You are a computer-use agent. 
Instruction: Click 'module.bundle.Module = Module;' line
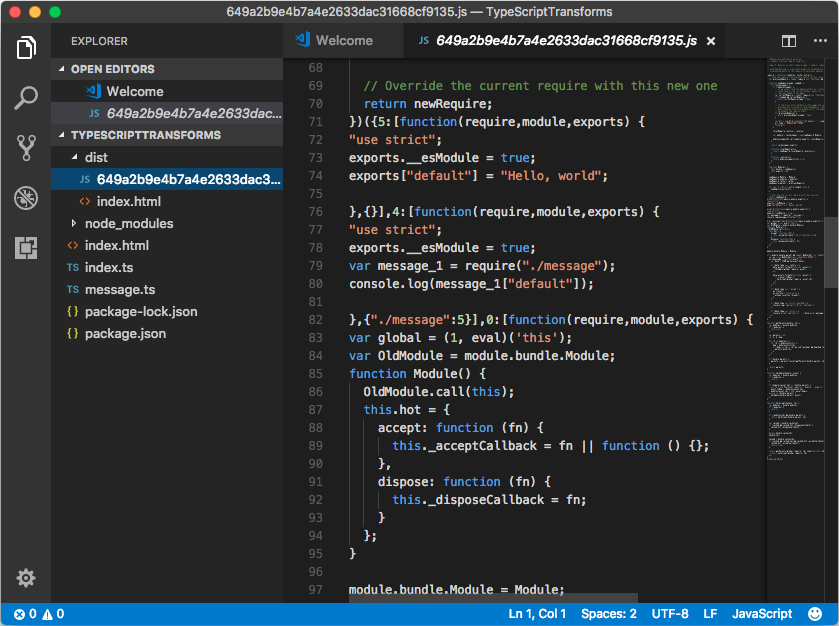pos(456,589)
